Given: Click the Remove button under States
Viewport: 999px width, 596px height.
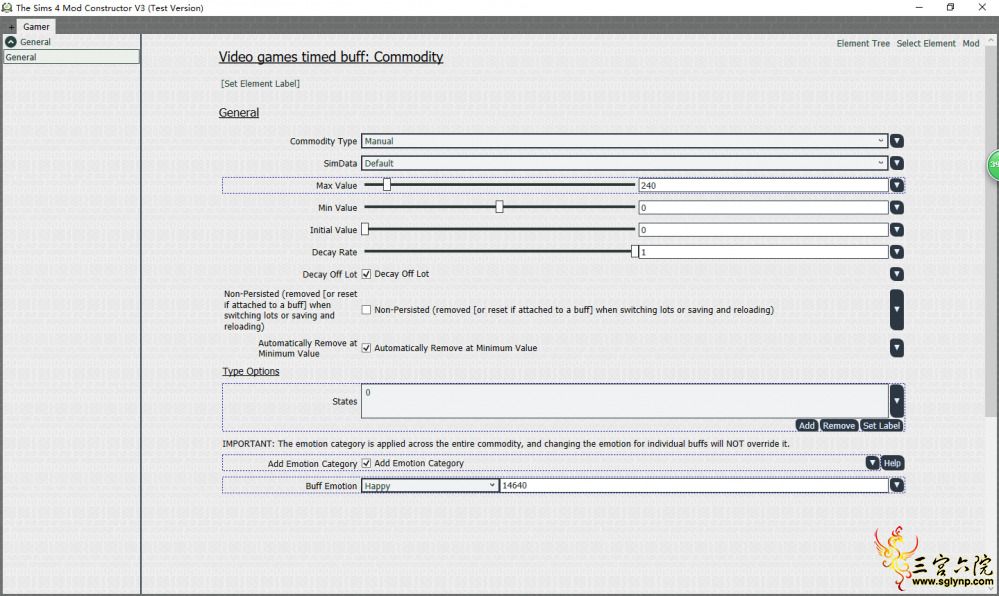Looking at the screenshot, I should (838, 426).
